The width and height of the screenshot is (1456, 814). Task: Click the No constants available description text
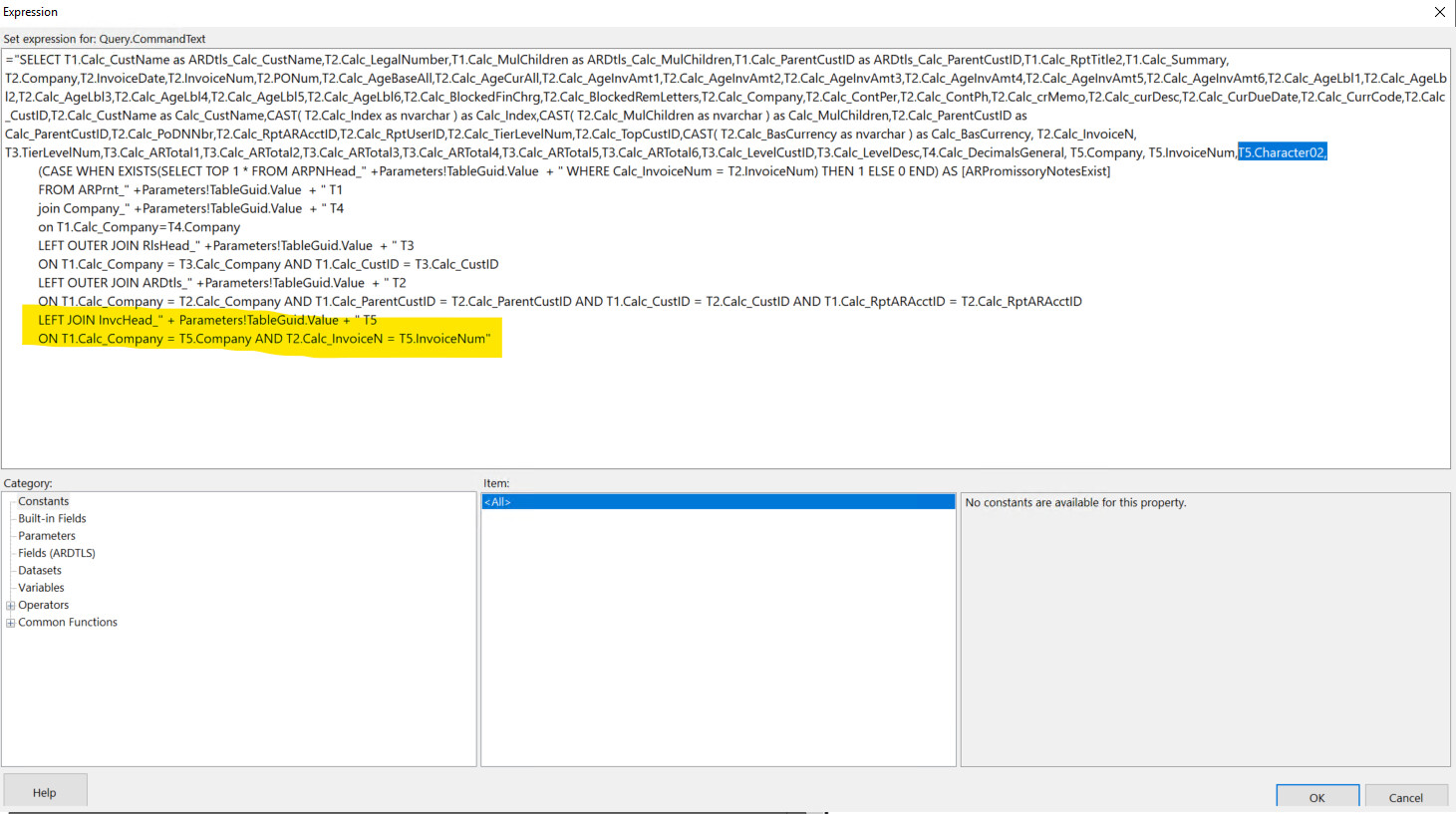[x=1075, y=502]
